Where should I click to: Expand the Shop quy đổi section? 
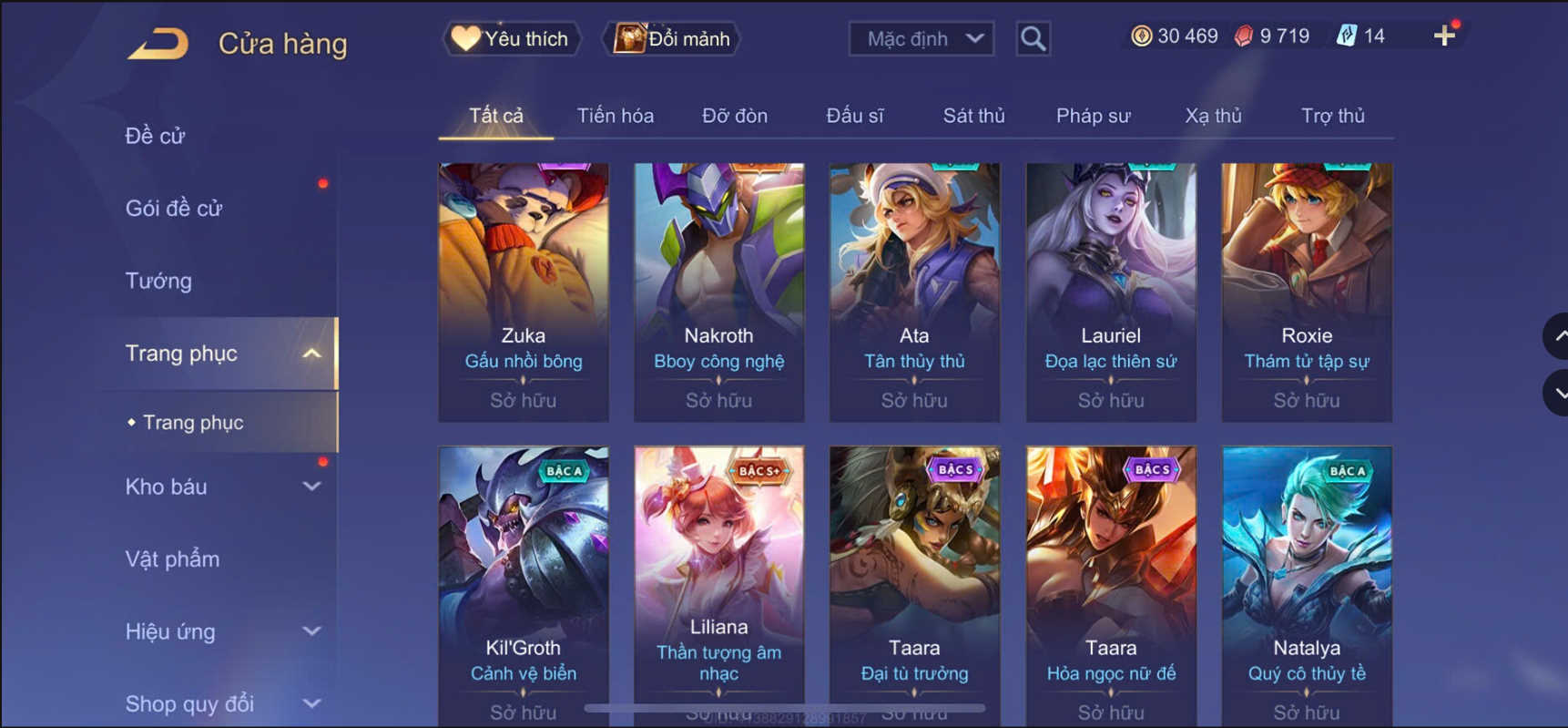(311, 703)
